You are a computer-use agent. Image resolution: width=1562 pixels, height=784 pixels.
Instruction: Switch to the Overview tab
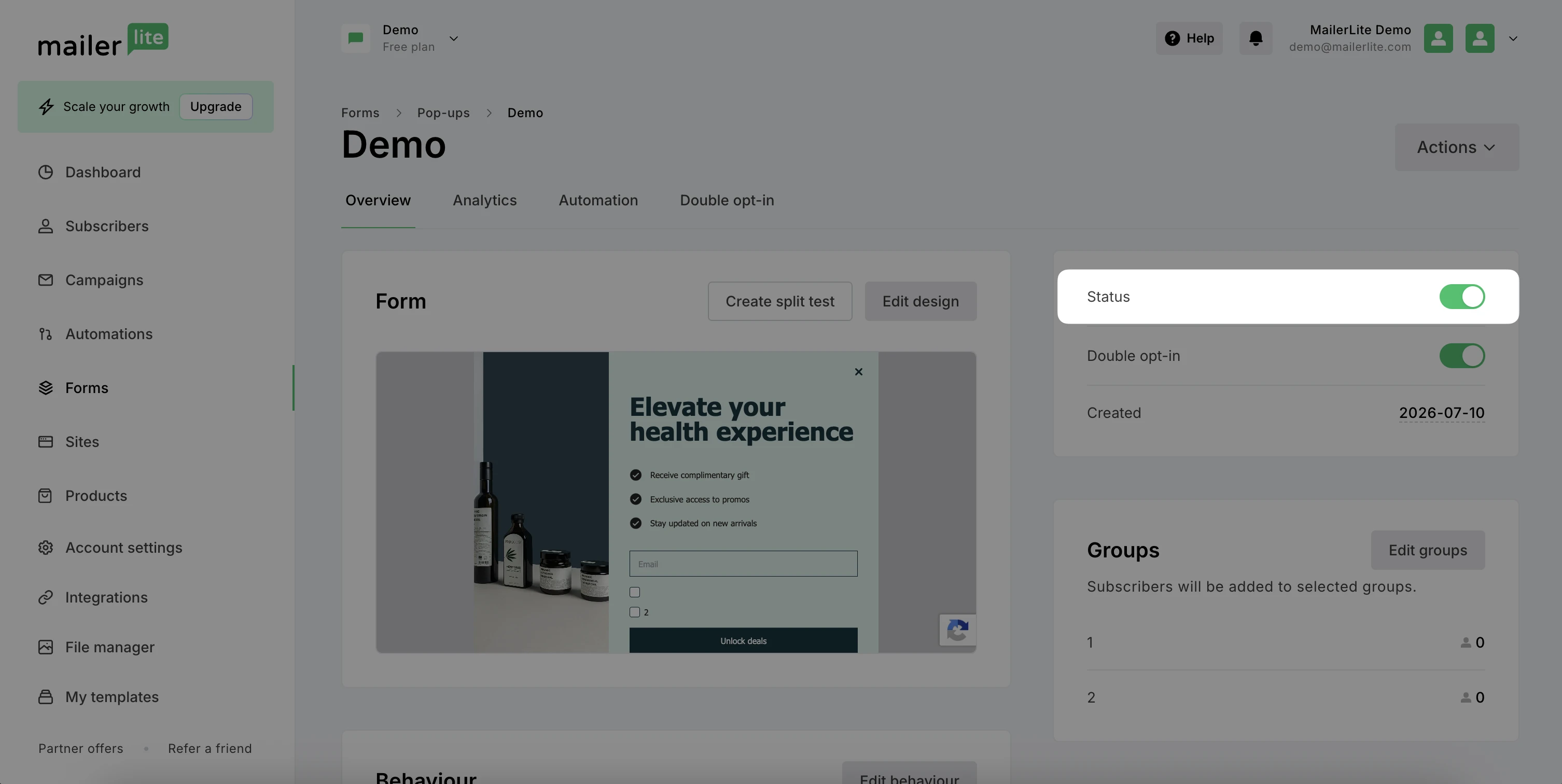pyautogui.click(x=378, y=201)
